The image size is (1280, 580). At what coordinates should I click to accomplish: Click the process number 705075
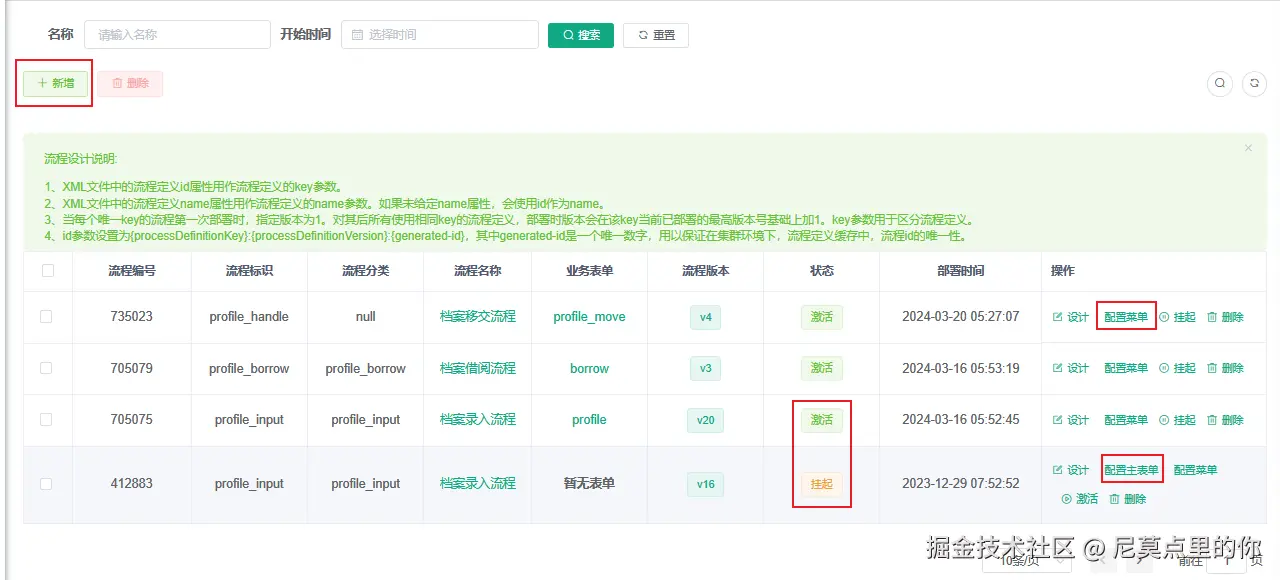(131, 420)
